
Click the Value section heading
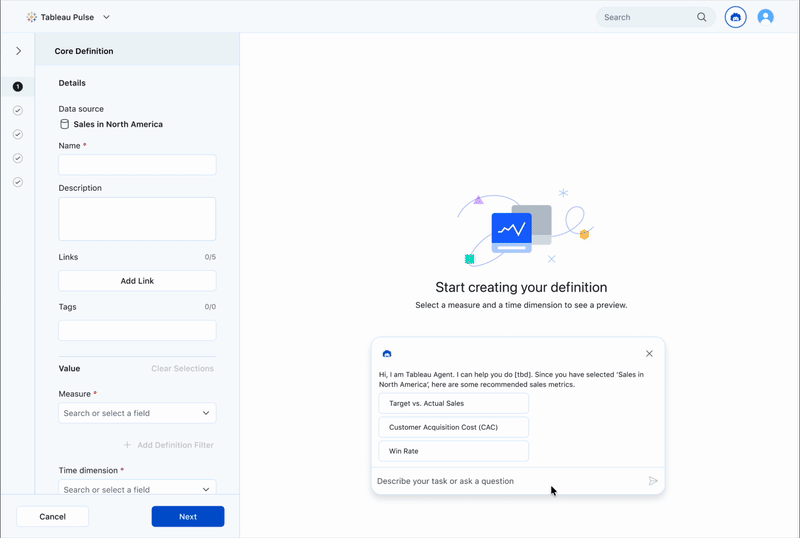69,369
